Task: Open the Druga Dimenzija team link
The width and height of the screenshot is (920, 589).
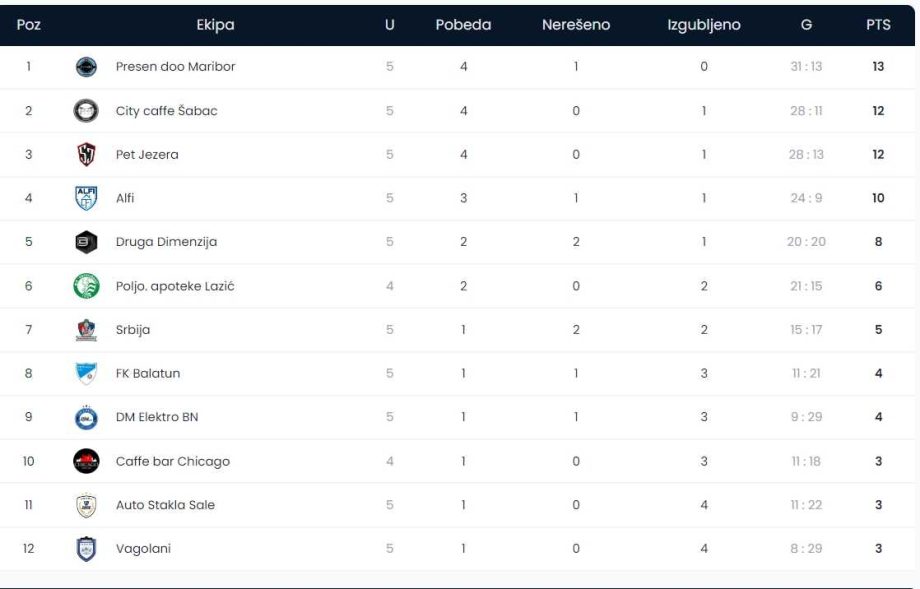Action: [x=166, y=242]
